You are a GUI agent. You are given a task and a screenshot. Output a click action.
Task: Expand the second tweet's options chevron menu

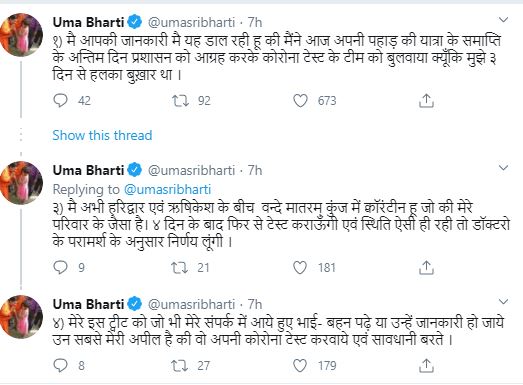[x=503, y=167]
